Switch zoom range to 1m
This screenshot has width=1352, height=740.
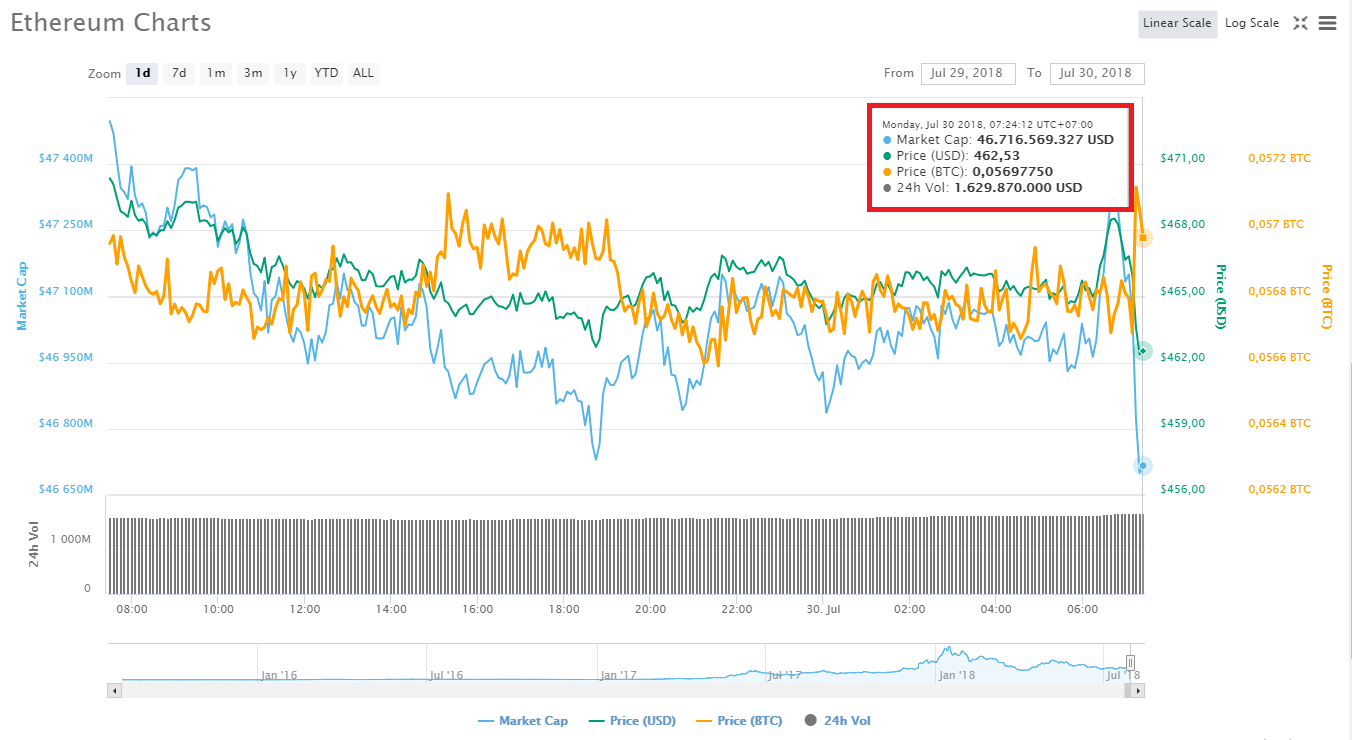(x=215, y=73)
